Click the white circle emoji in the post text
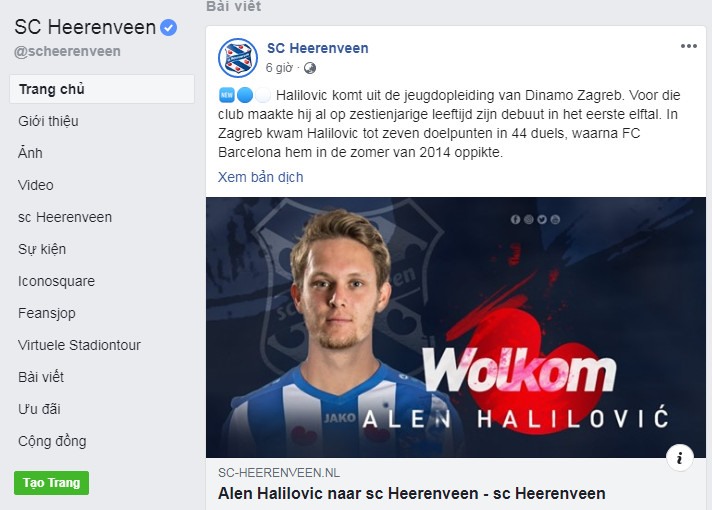Screen dimensions: 712x510 pyautogui.click(x=262, y=95)
